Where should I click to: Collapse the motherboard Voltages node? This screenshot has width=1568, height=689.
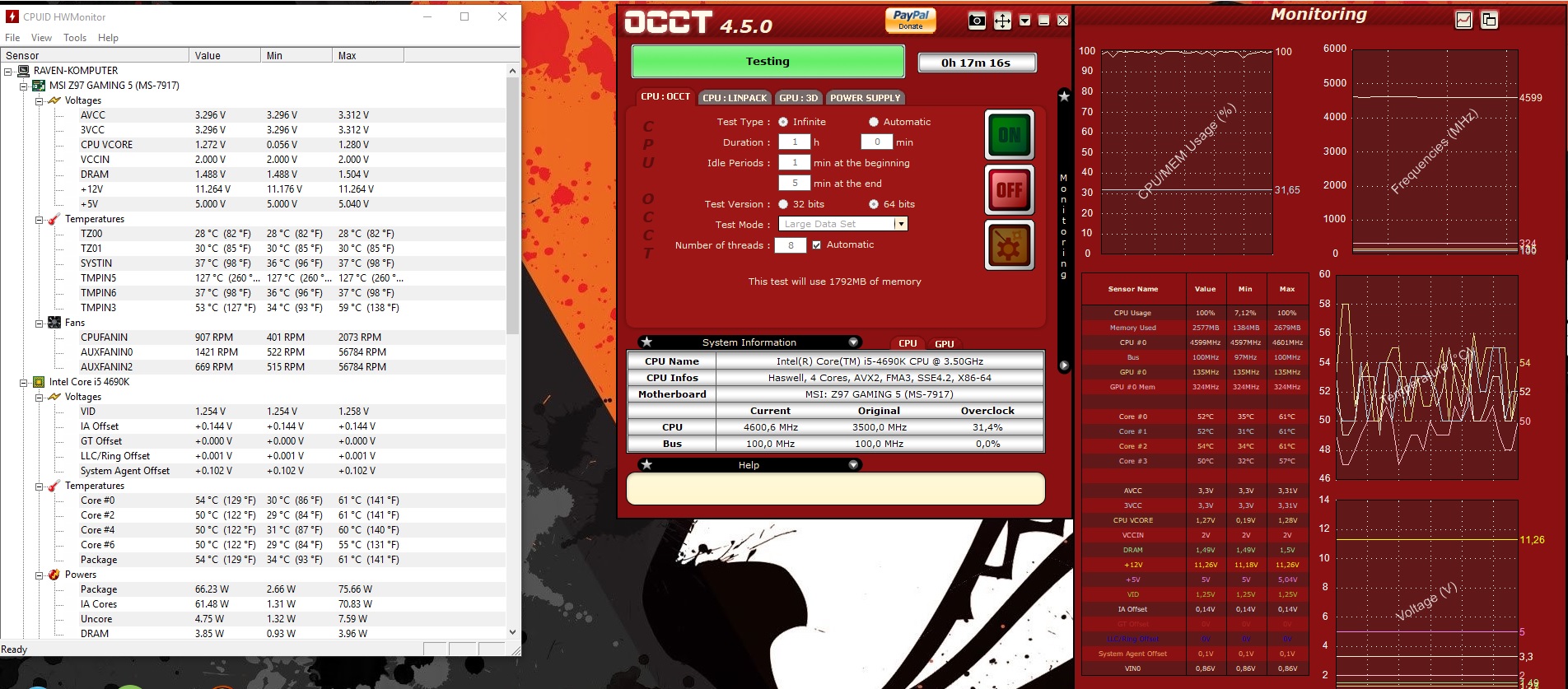(x=39, y=100)
